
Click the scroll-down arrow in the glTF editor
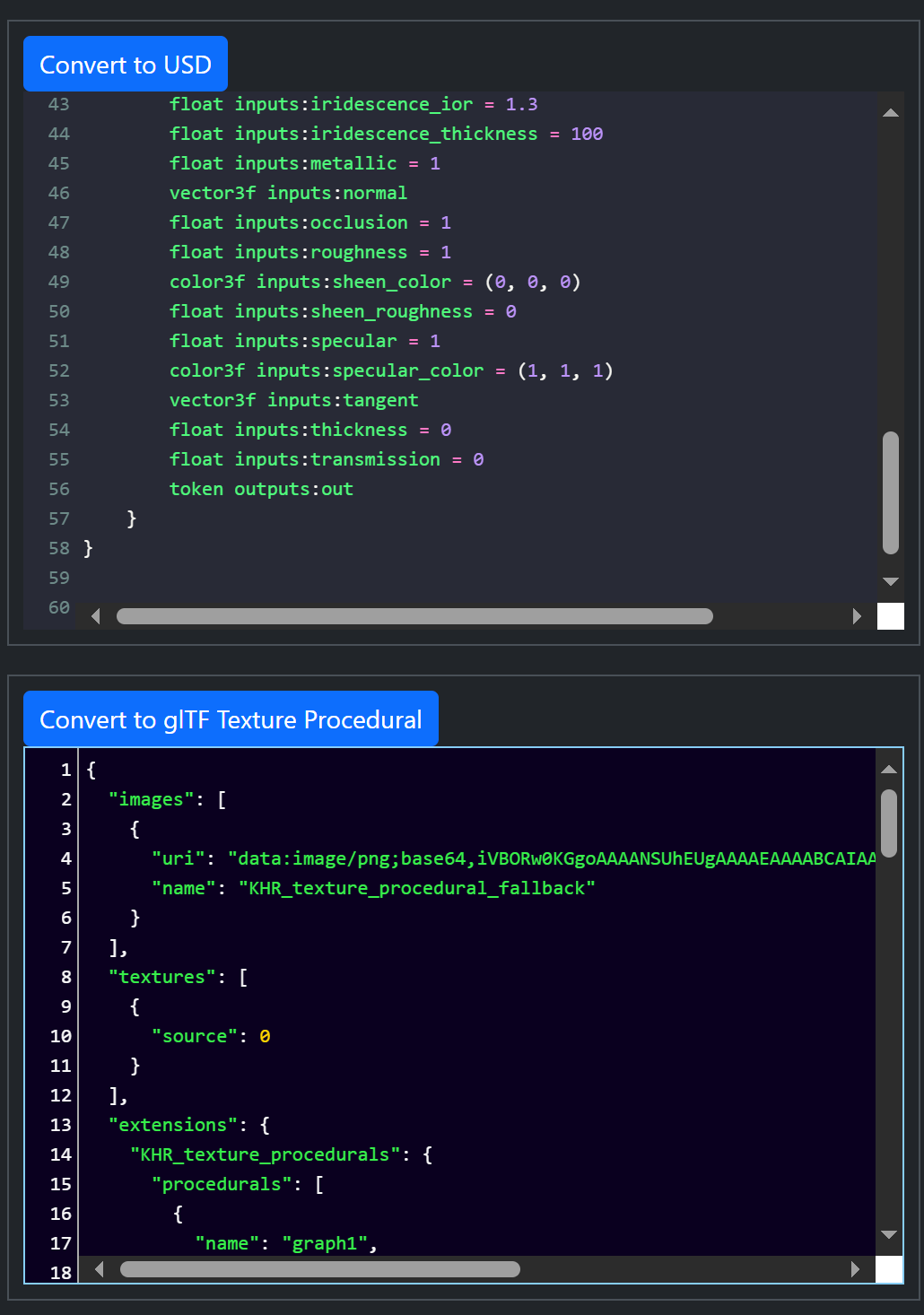pyautogui.click(x=889, y=1235)
